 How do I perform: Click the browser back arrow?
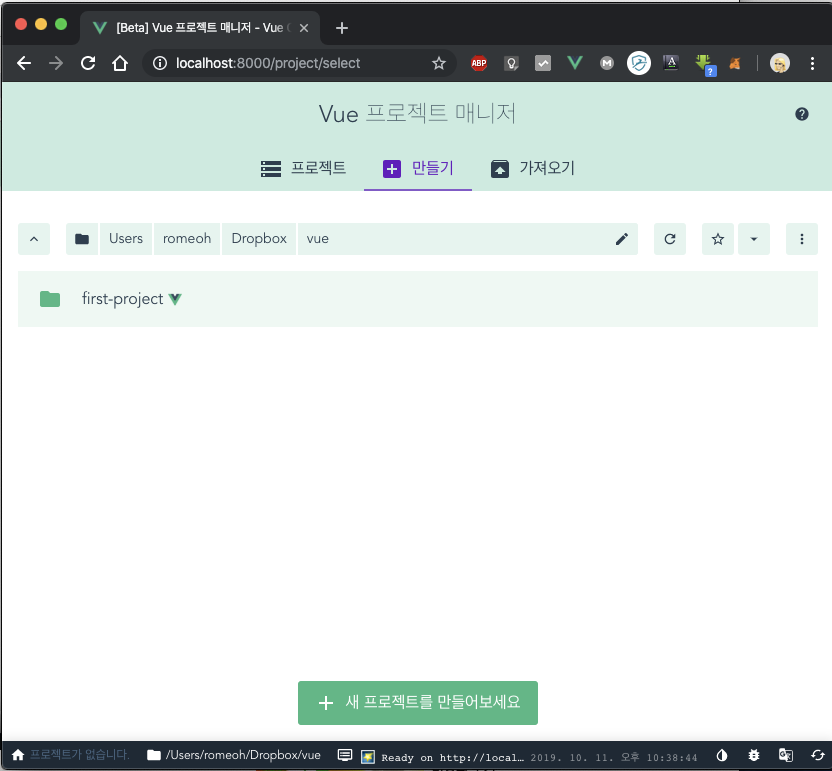pyautogui.click(x=24, y=63)
